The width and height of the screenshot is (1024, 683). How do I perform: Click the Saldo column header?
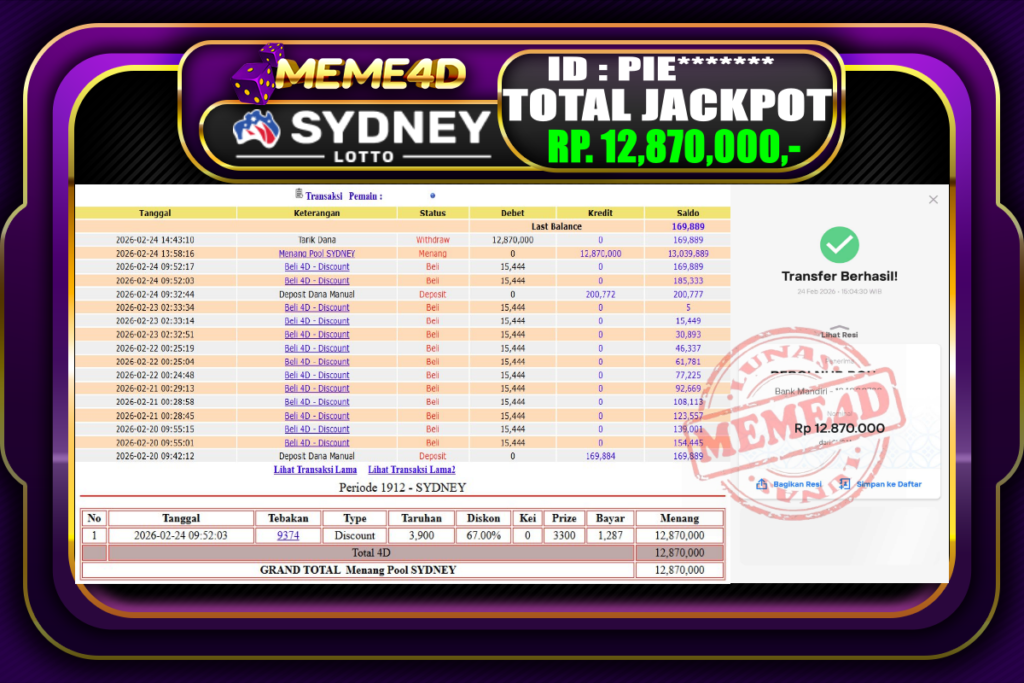(x=686, y=213)
